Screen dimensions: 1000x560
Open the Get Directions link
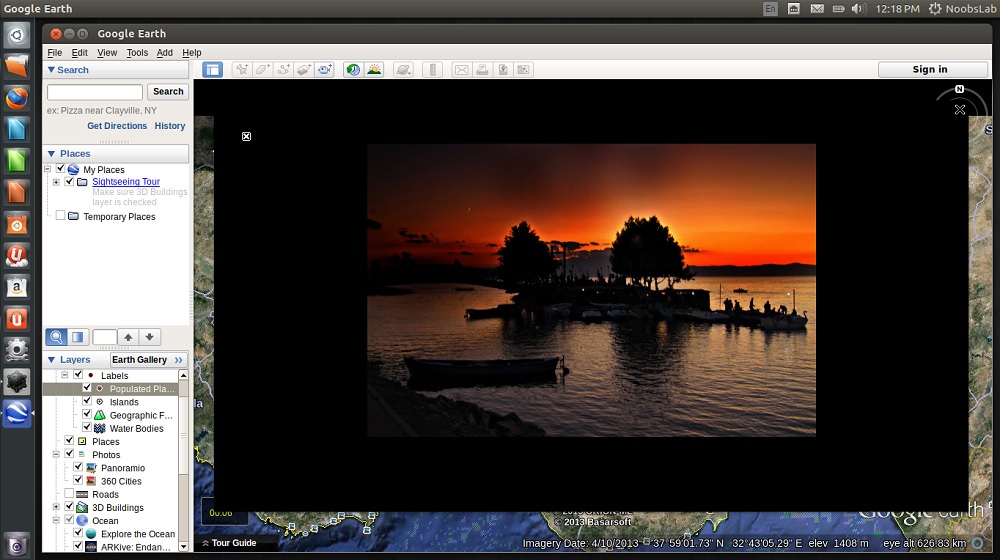tap(117, 126)
